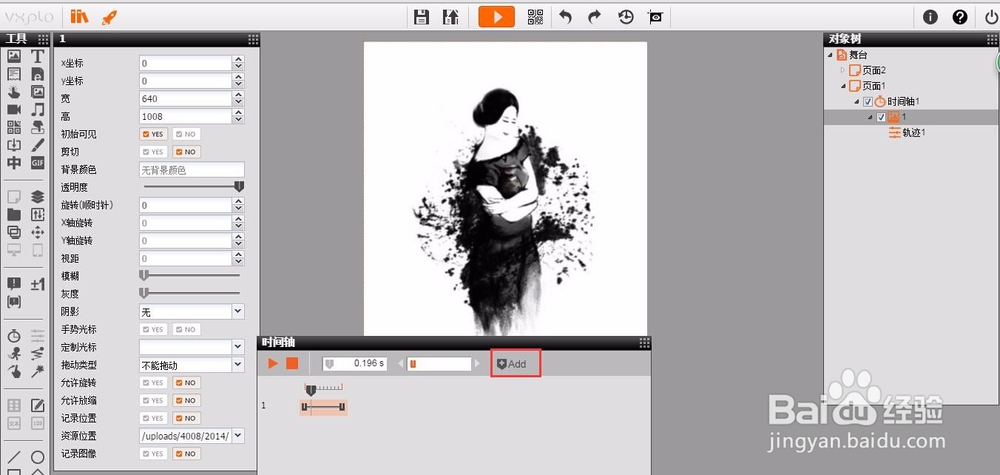Screen dimensions: 1000x475
Task: Collapse the 时间轴1 tree node
Action: pos(857,102)
